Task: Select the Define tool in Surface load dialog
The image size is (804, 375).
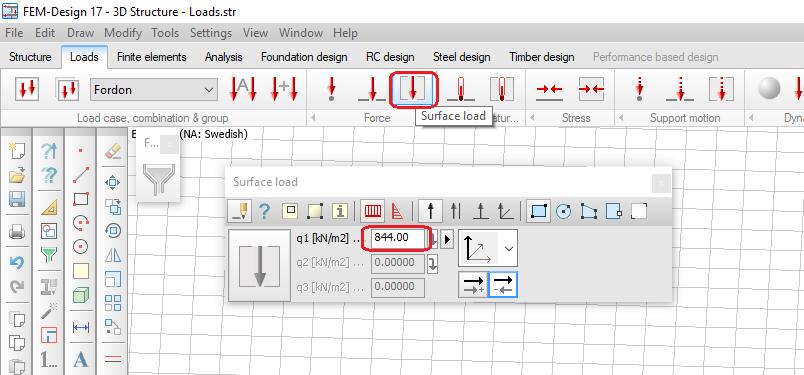Action: (x=239, y=211)
